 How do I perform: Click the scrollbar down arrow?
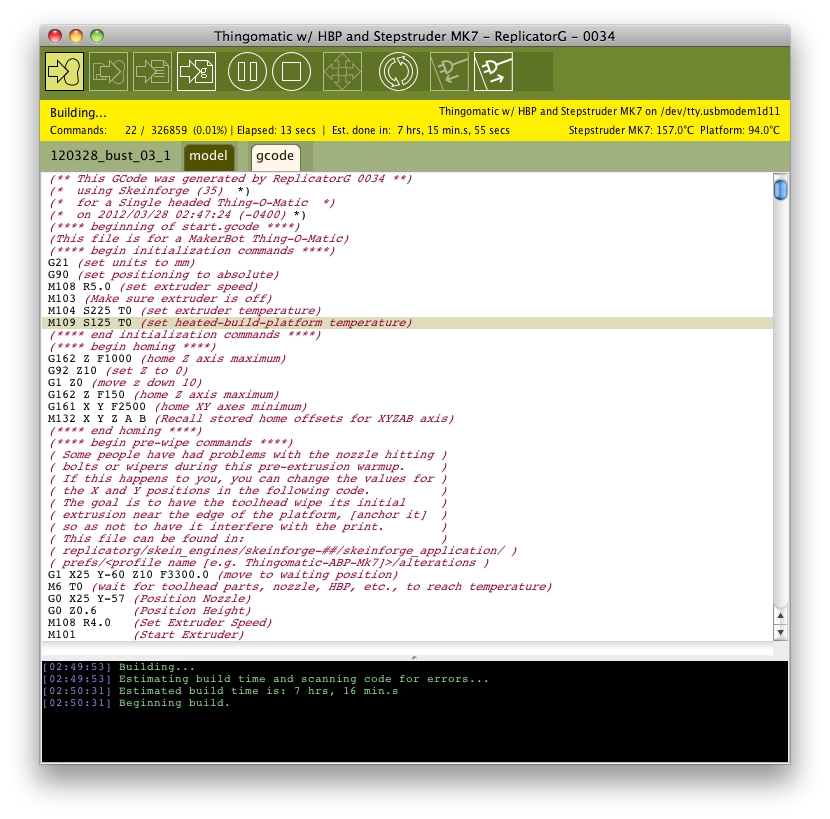point(781,632)
